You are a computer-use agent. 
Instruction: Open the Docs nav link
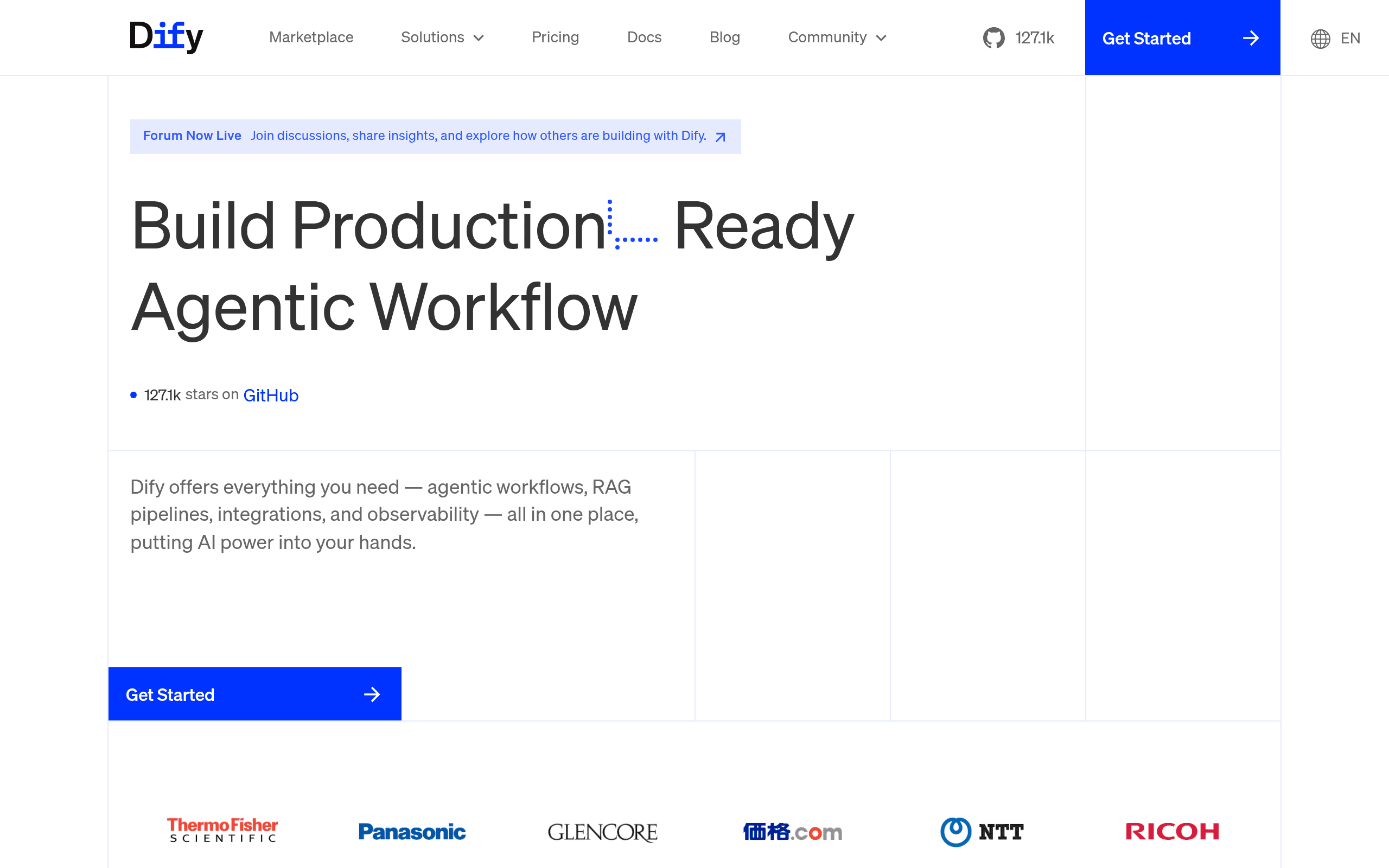pos(644,37)
